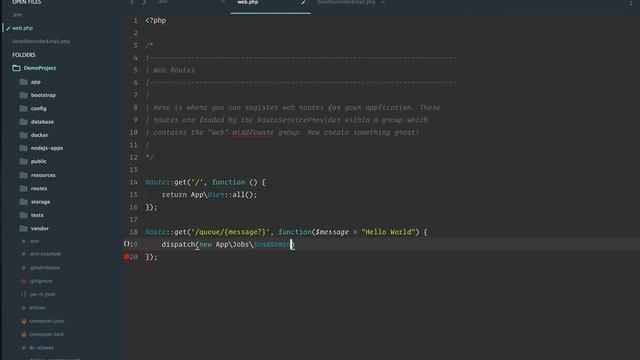Open the .env.example file
The height and width of the screenshot is (360, 640).
point(45,254)
